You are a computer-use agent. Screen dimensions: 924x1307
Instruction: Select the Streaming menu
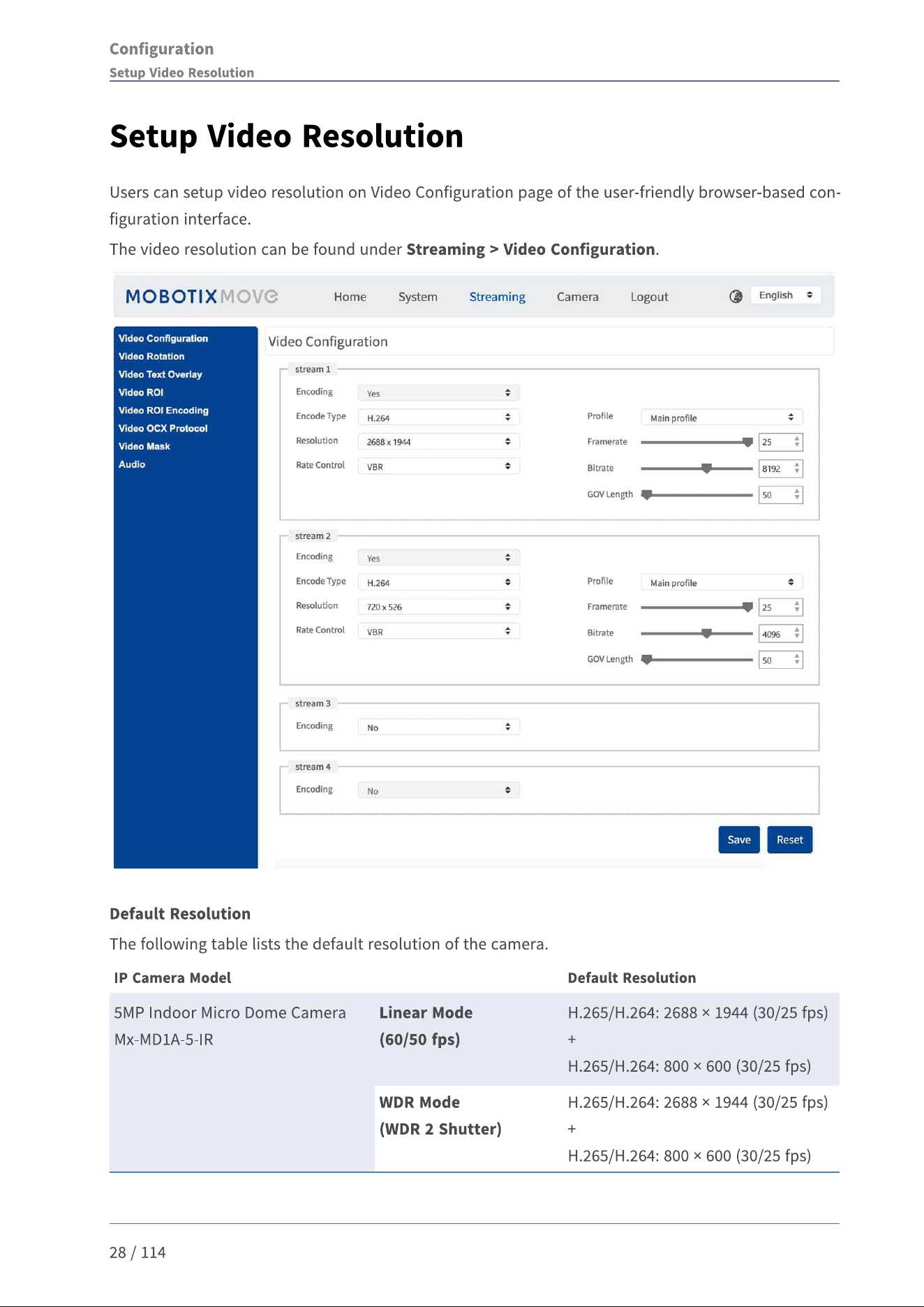click(x=497, y=297)
